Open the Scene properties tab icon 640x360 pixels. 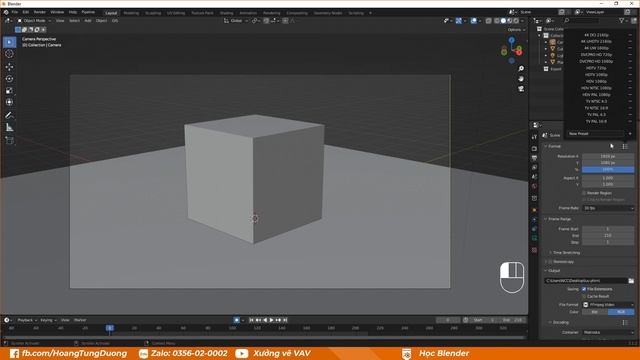point(534,177)
